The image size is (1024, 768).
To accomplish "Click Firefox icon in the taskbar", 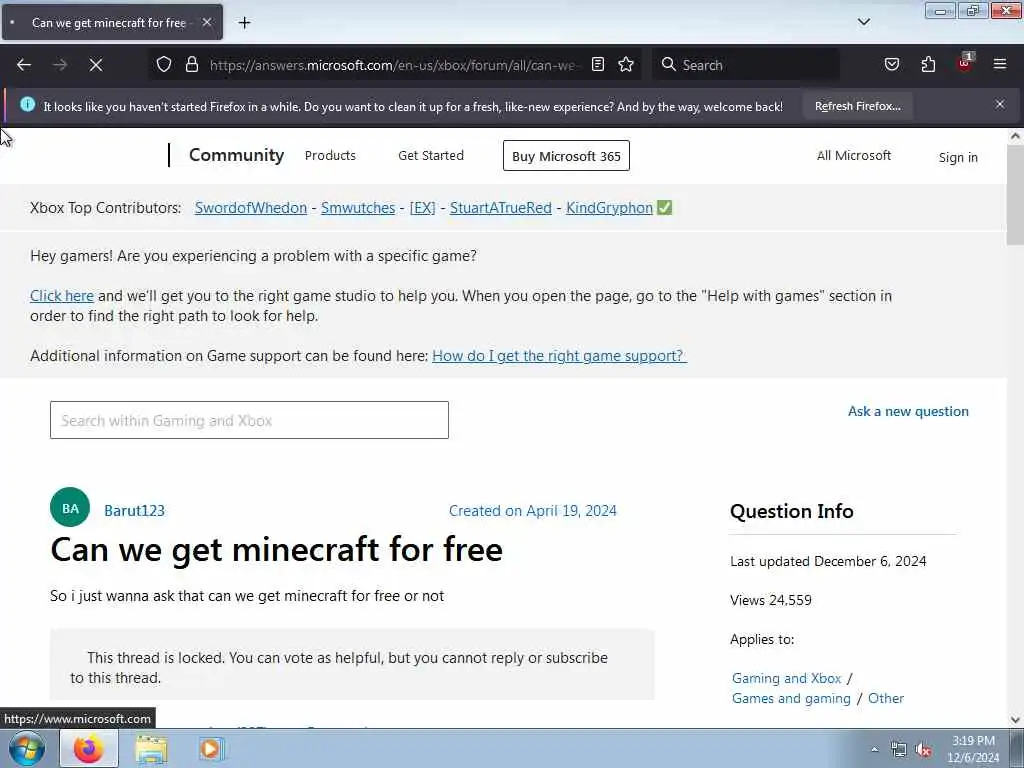I will (x=89, y=749).
